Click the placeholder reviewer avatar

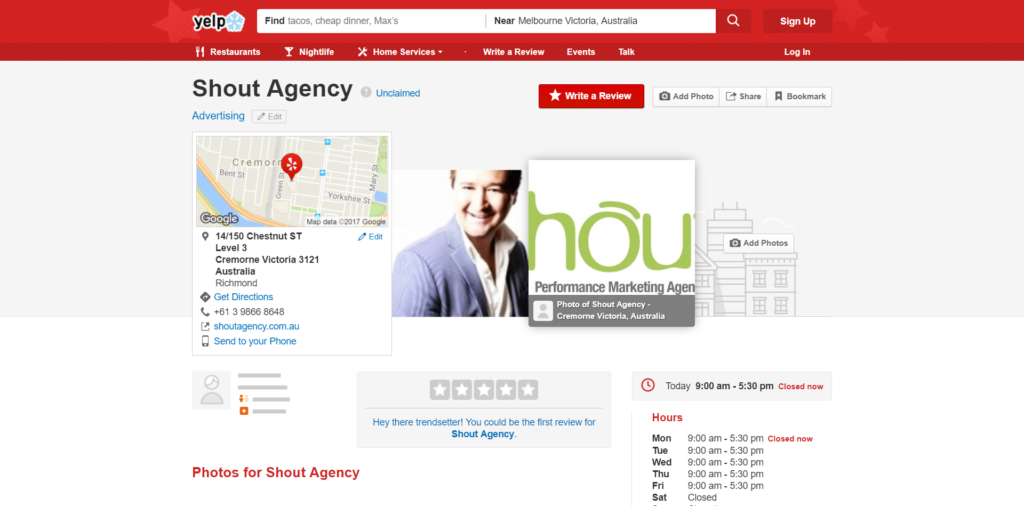coord(211,390)
